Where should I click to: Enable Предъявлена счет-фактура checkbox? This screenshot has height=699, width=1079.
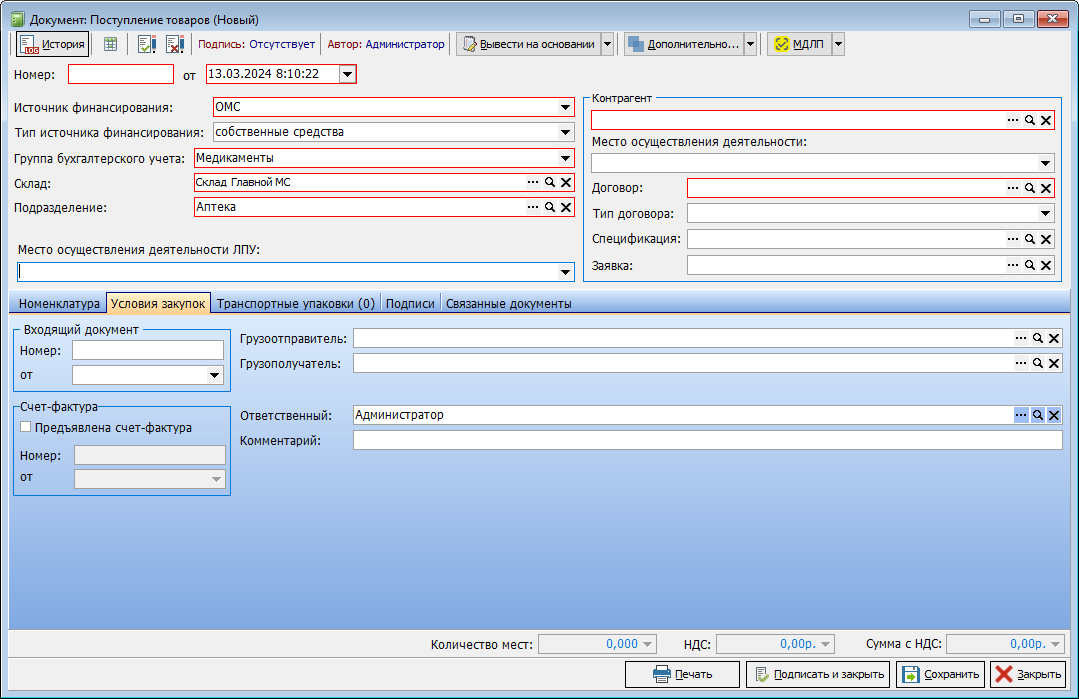click(26, 428)
